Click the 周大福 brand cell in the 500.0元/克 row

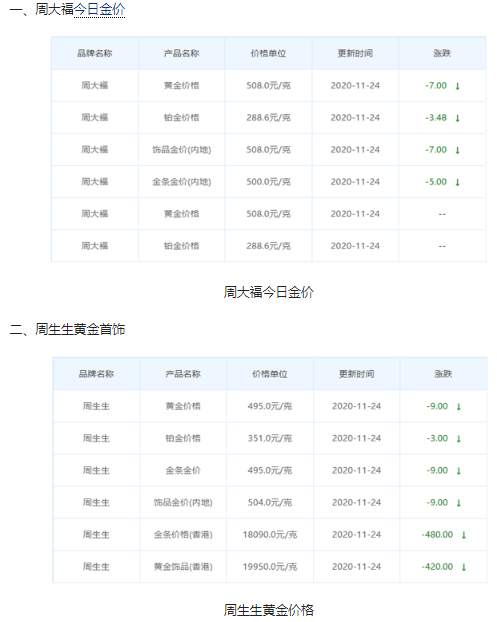pos(95,182)
